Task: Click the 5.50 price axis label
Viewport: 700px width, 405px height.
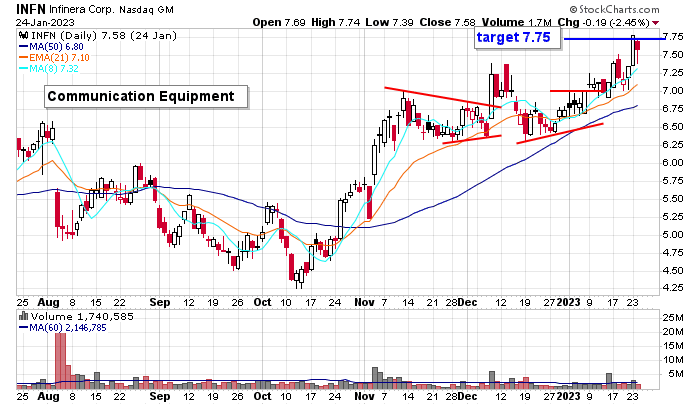Action: pyautogui.click(x=673, y=199)
